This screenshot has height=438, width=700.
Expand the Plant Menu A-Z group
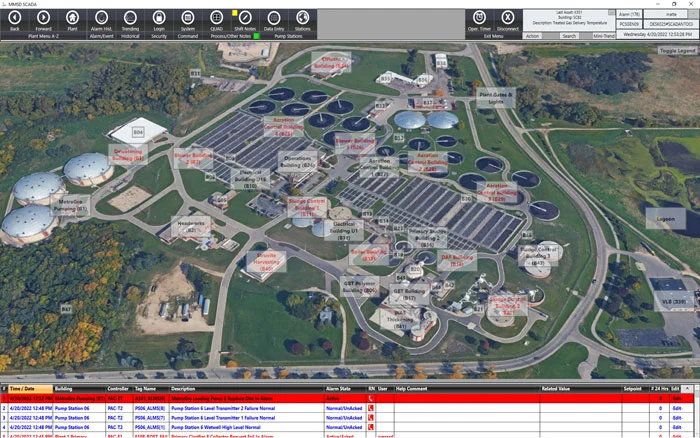coord(46,35)
